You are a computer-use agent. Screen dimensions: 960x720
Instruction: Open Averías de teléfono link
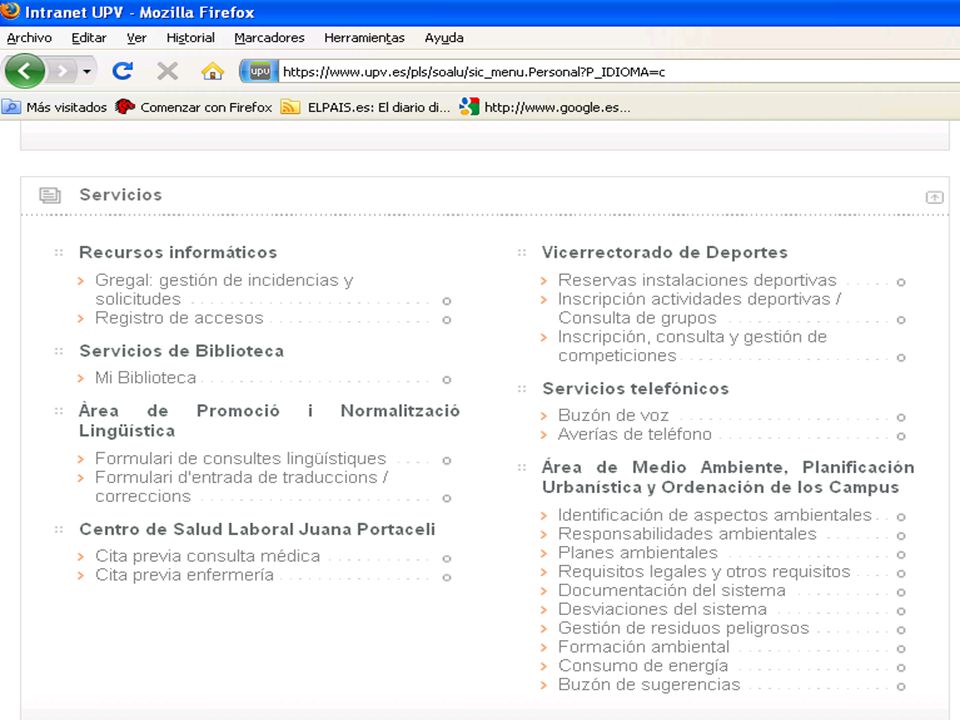click(634, 434)
